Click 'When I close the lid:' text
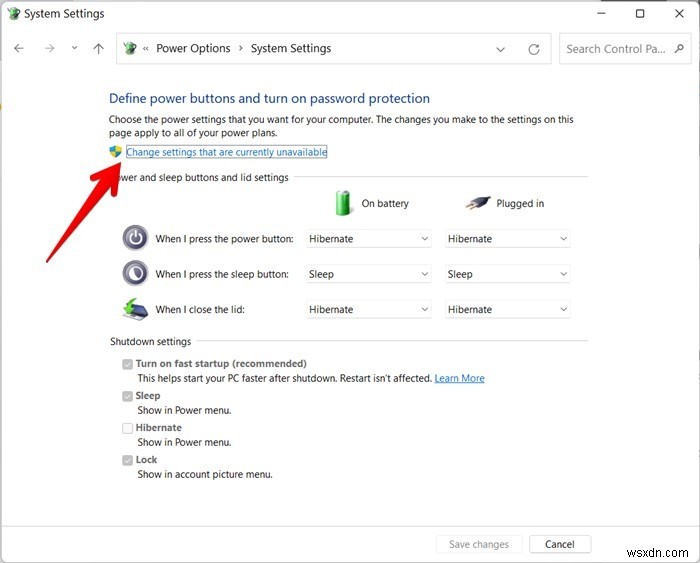 (x=200, y=309)
